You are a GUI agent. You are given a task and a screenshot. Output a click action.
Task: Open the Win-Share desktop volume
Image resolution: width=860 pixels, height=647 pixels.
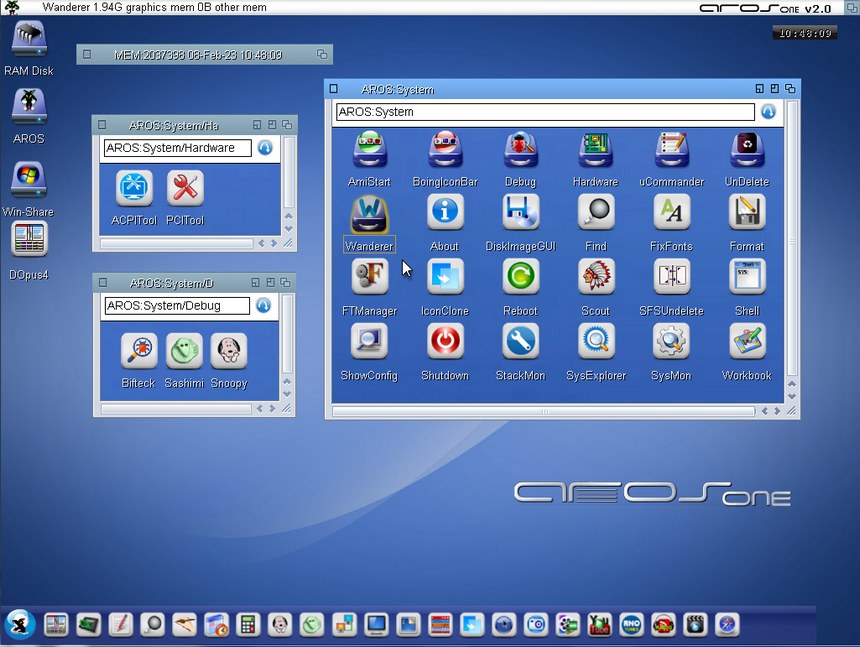point(29,181)
